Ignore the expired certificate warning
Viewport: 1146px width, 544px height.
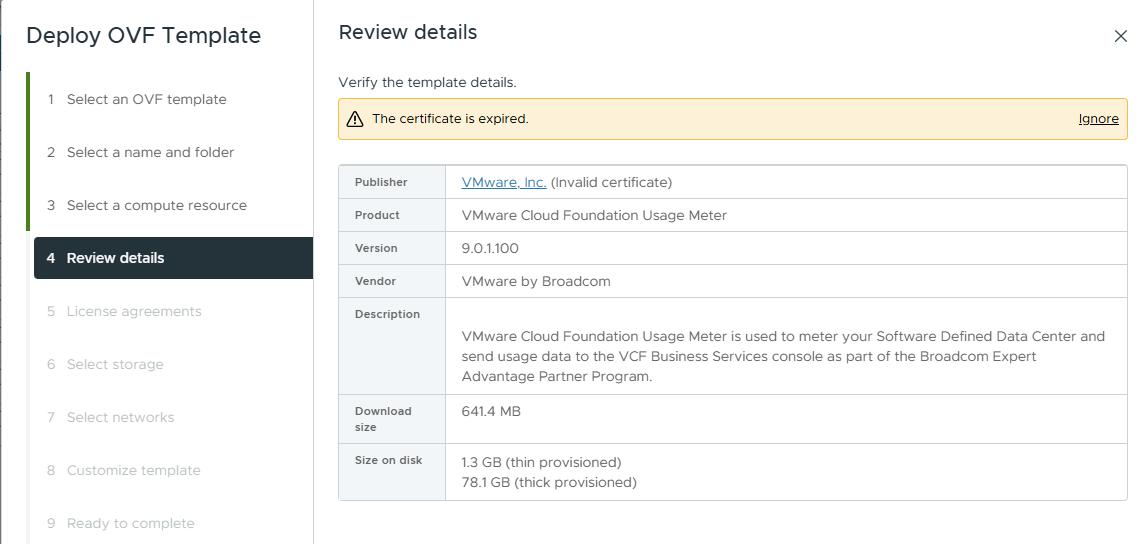1098,118
